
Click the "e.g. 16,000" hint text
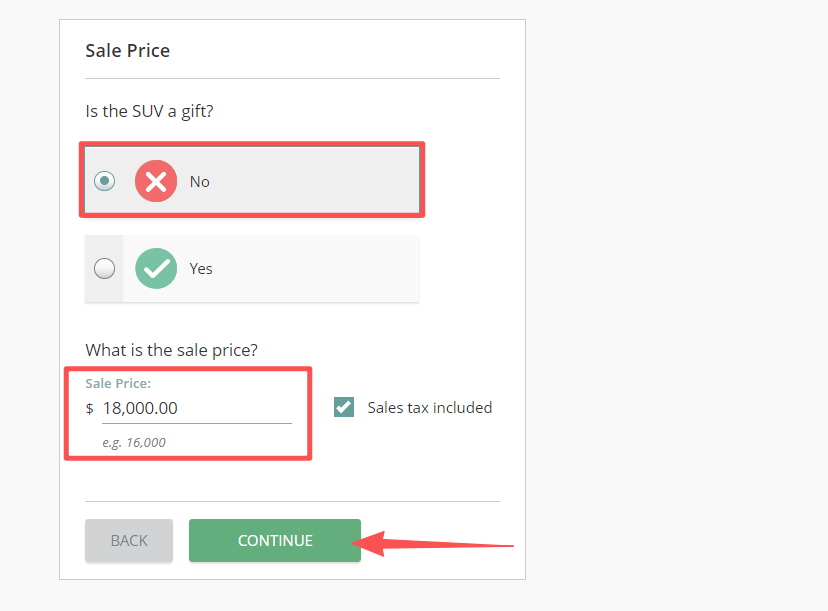click(134, 442)
